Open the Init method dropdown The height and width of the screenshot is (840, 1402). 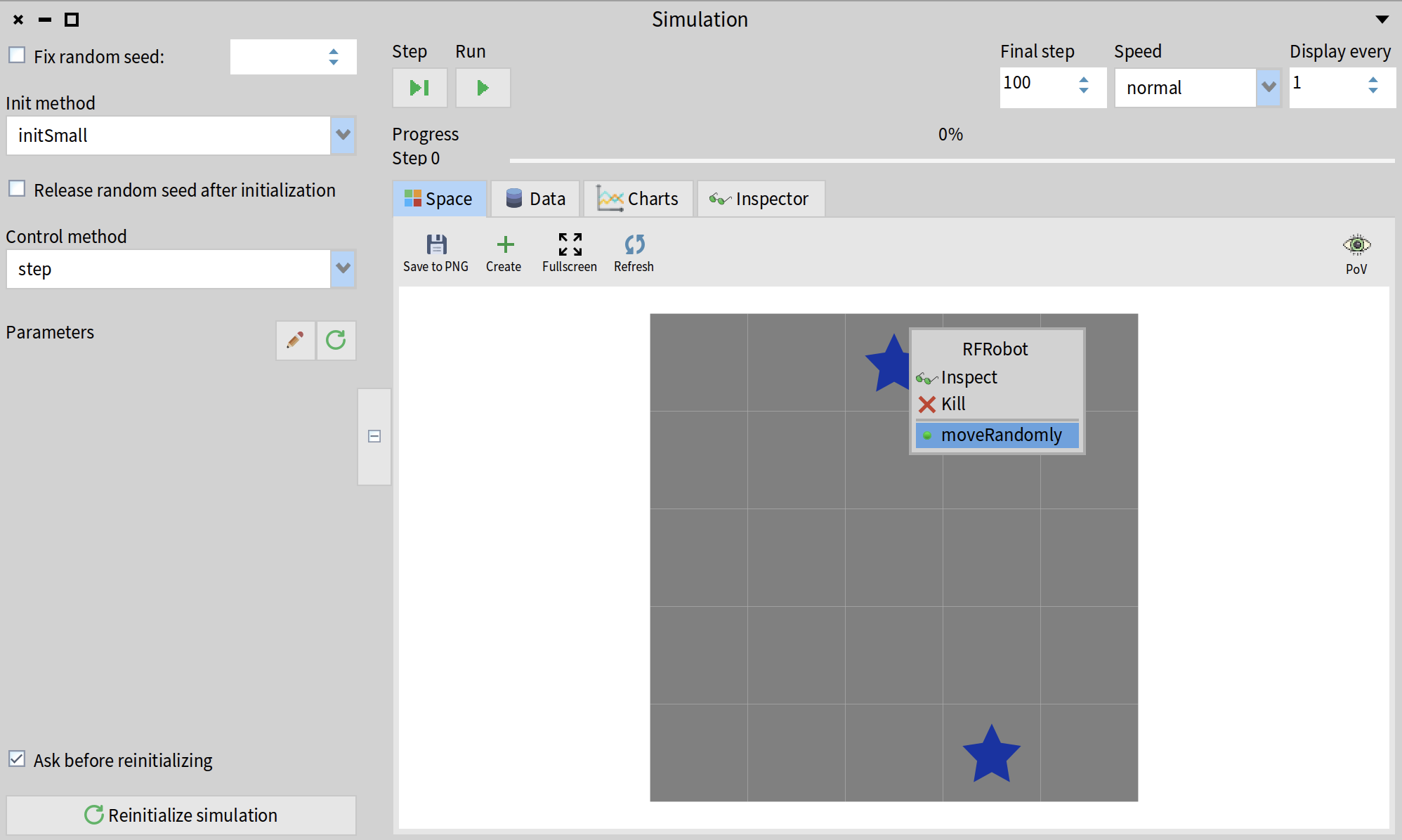[x=343, y=135]
